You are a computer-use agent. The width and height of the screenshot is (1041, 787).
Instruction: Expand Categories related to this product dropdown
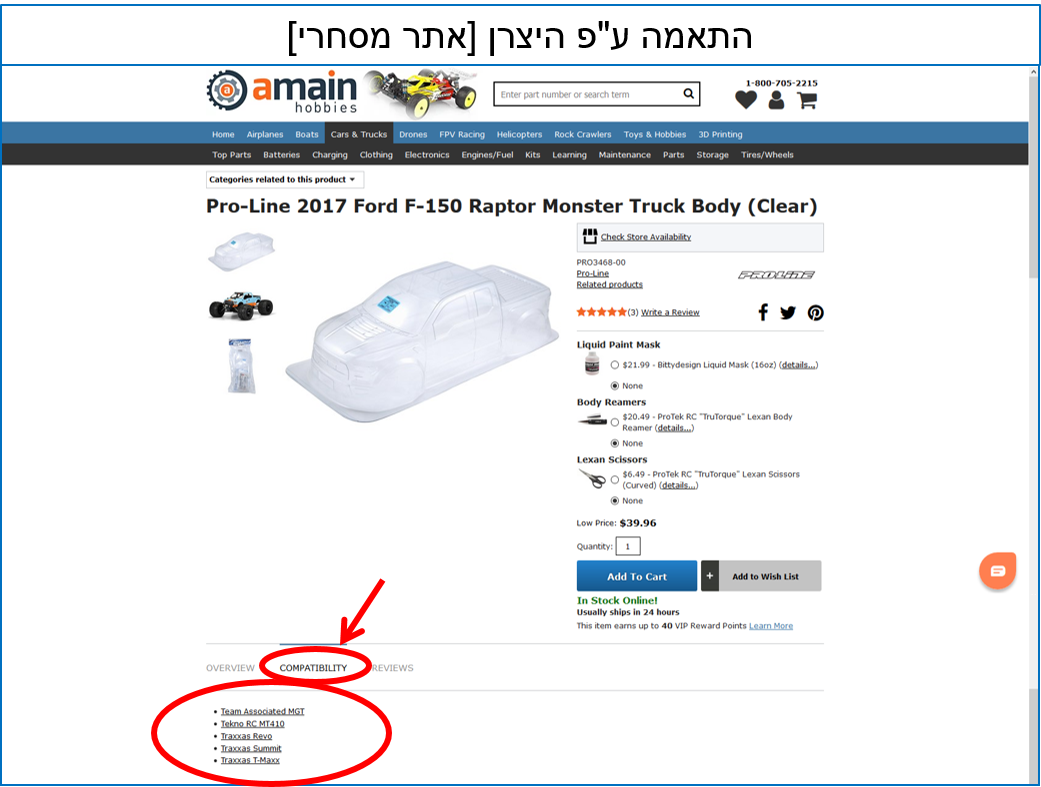point(285,179)
